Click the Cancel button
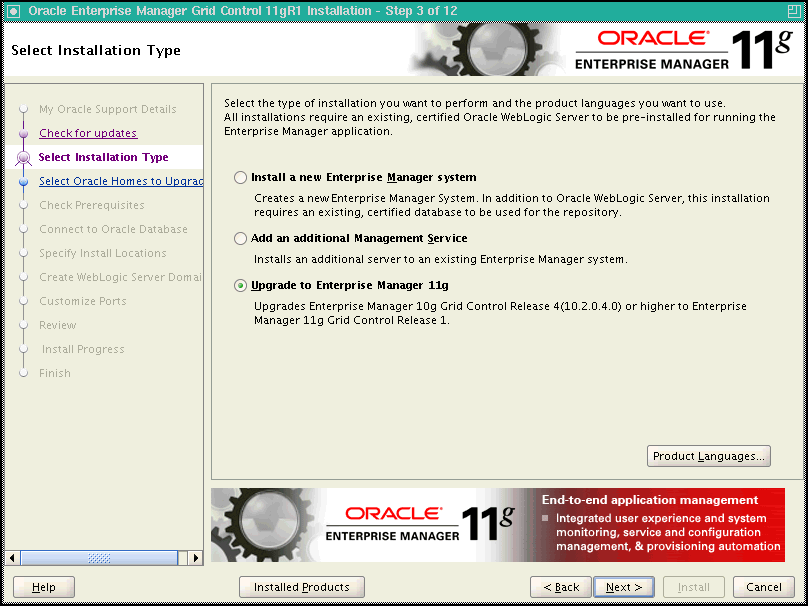 pos(764,587)
